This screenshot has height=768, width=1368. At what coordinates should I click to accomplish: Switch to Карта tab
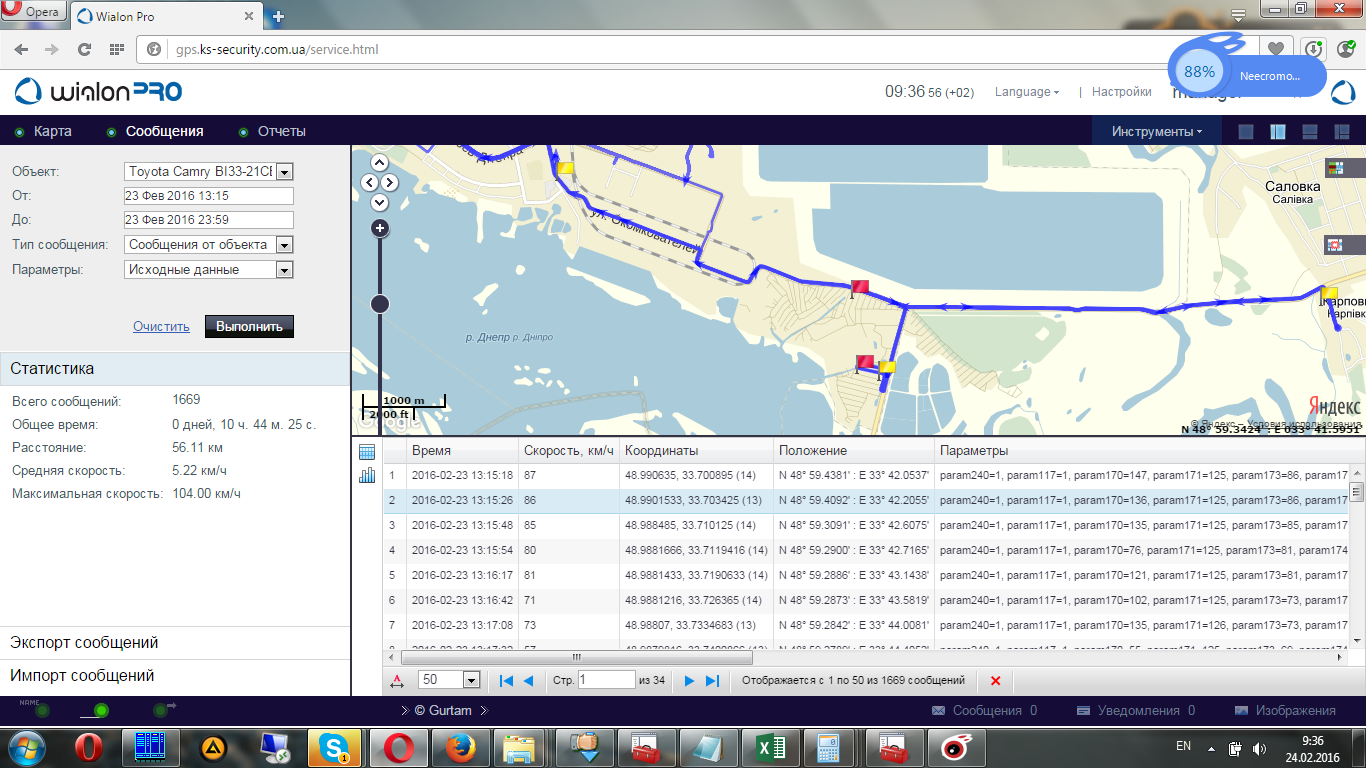click(52, 131)
